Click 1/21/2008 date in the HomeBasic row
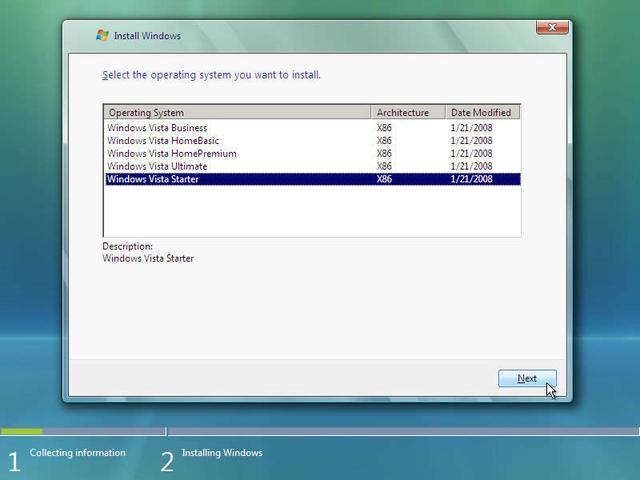Image resolution: width=640 pixels, height=480 pixels. [x=471, y=140]
